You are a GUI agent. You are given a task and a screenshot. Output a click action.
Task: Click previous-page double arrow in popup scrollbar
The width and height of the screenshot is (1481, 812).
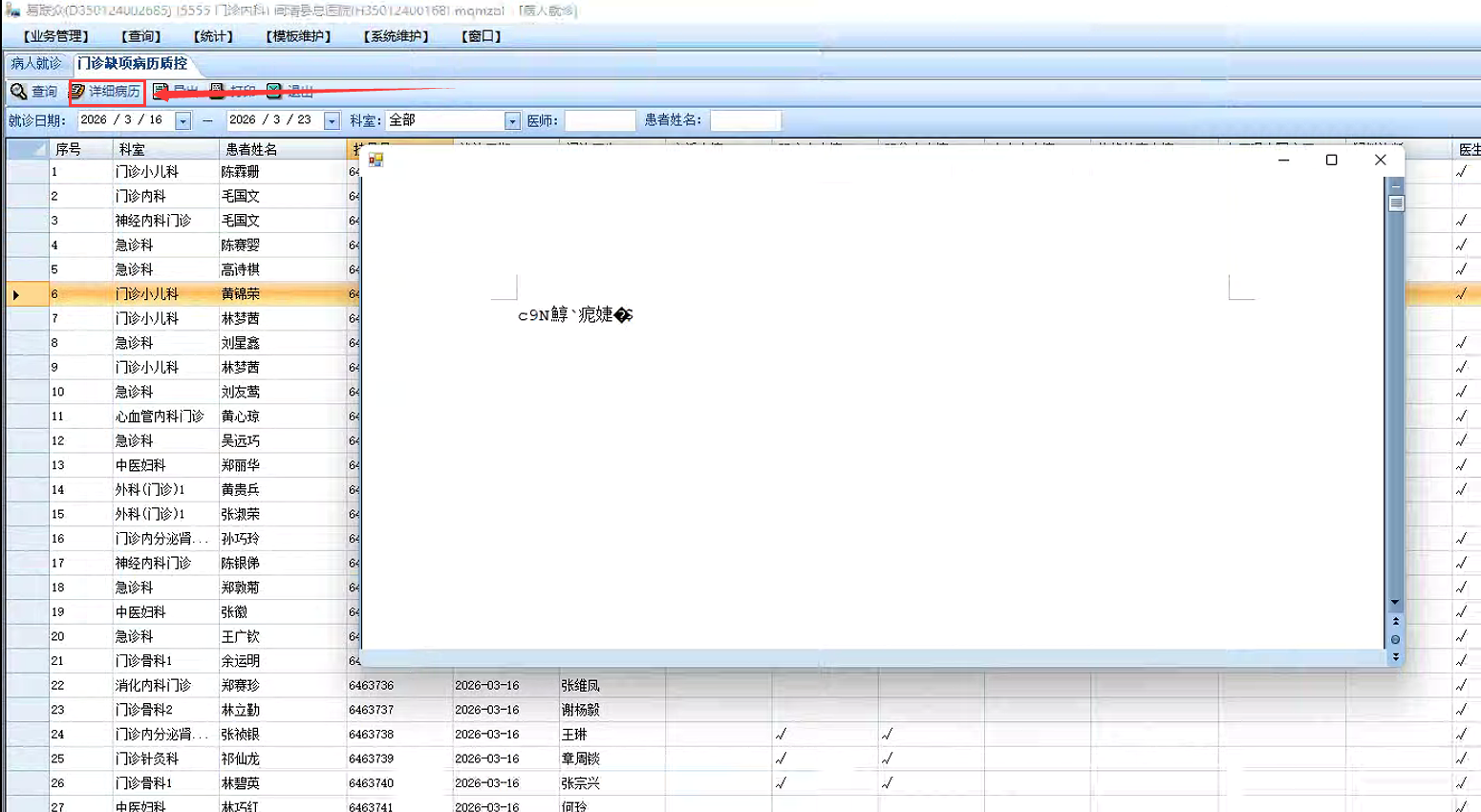click(1396, 622)
